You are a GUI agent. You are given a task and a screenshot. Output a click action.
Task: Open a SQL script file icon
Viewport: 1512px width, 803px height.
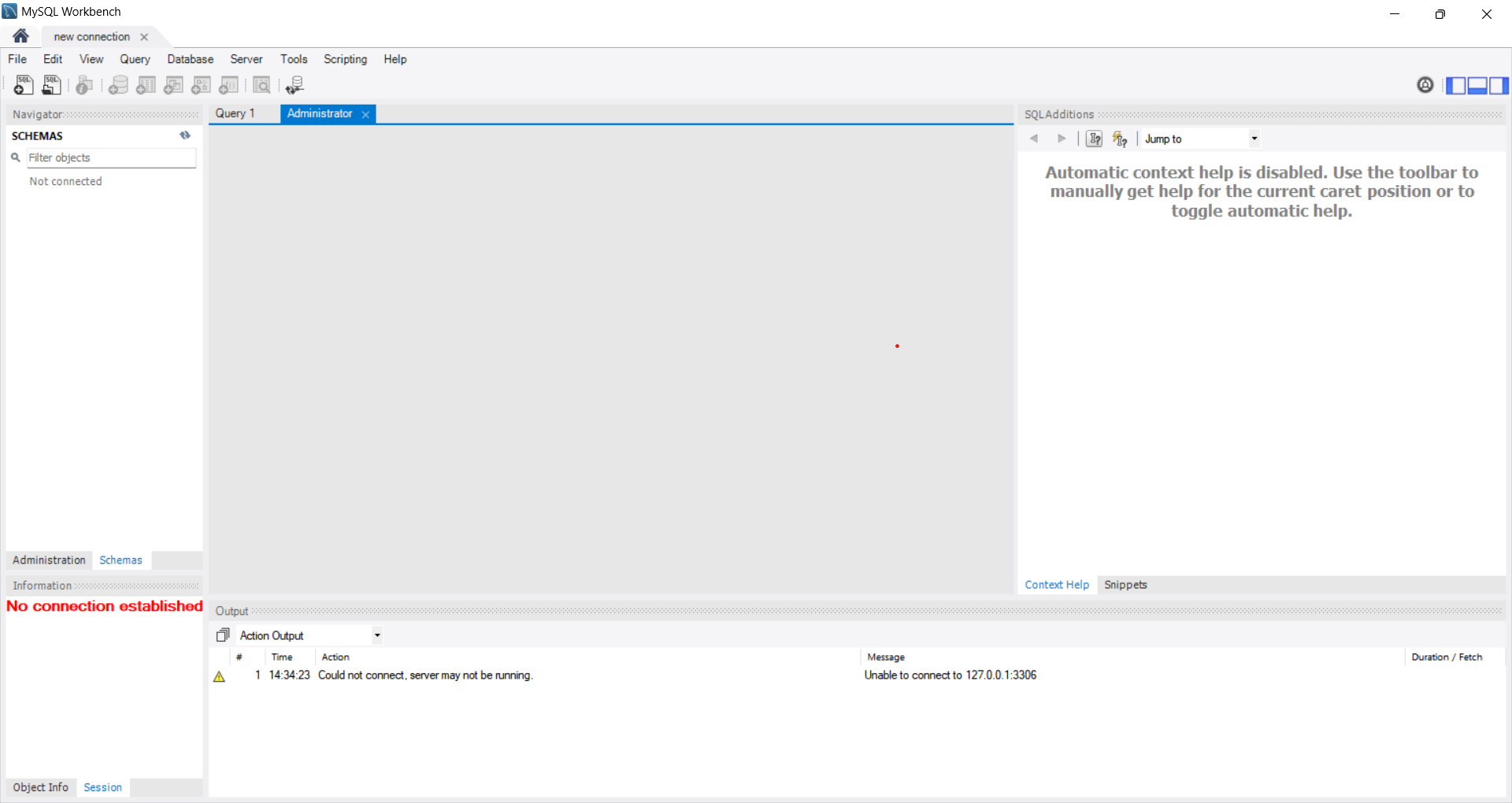(x=51, y=85)
